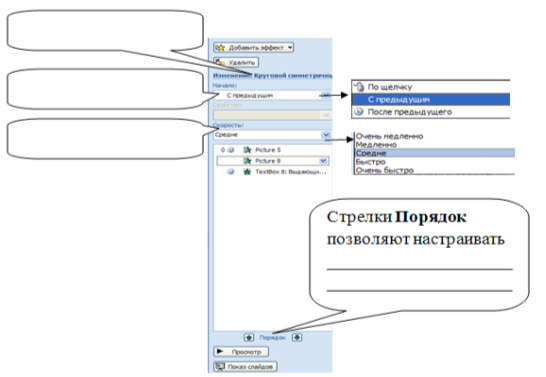Viewport: 546px width, 377px height.
Task: Click clock icon beside Picture 5
Action: point(230,150)
